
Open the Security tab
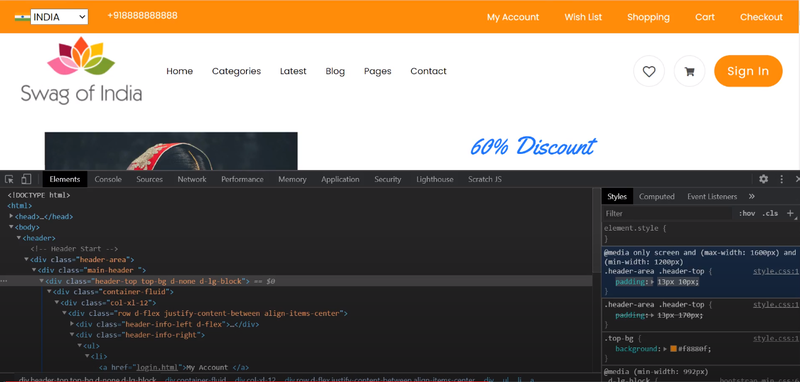pos(388,179)
